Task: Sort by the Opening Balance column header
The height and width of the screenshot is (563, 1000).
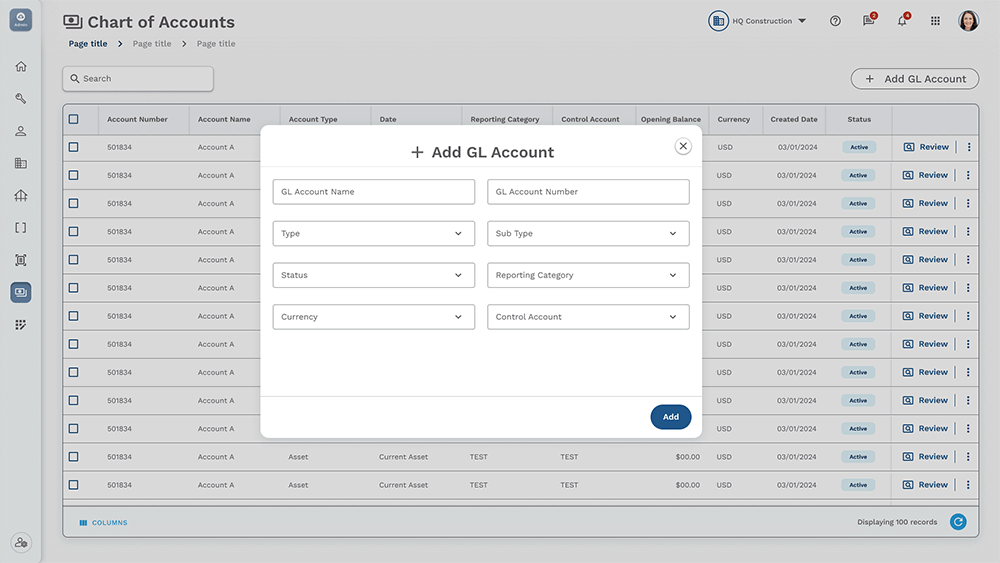Action: coord(671,119)
